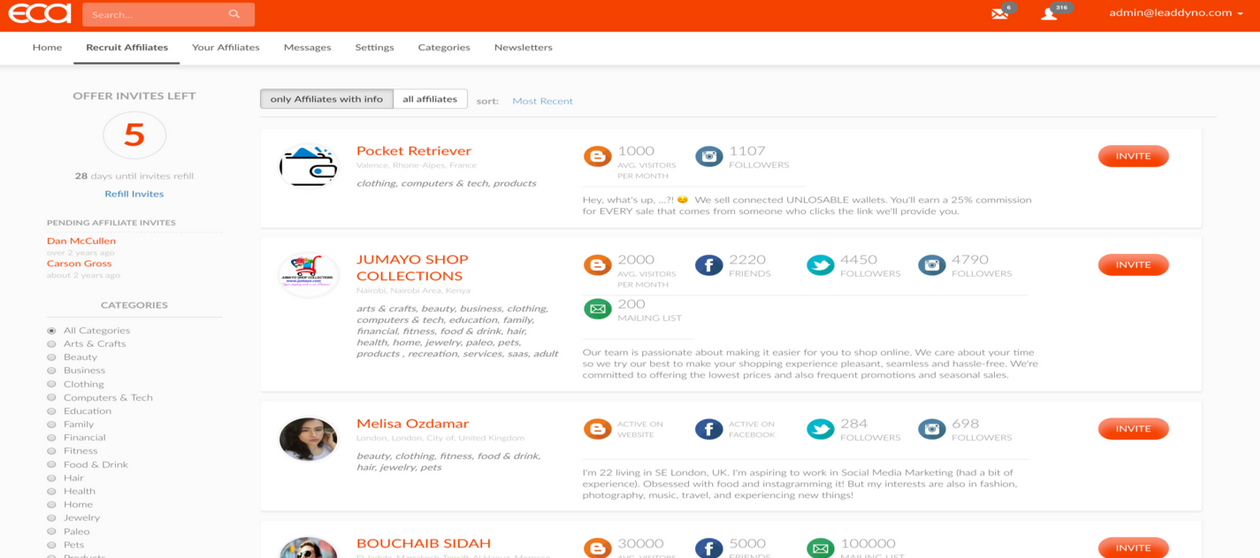
Task: Show only Affiliates with info
Action: [x=326, y=99]
